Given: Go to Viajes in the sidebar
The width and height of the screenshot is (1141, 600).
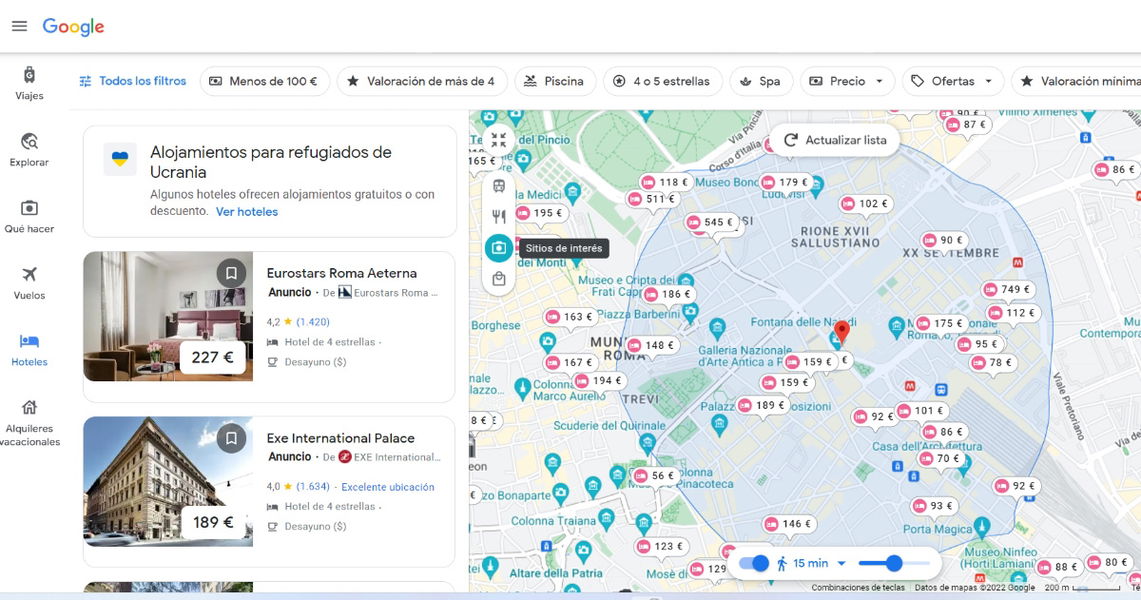Looking at the screenshot, I should [x=29, y=83].
